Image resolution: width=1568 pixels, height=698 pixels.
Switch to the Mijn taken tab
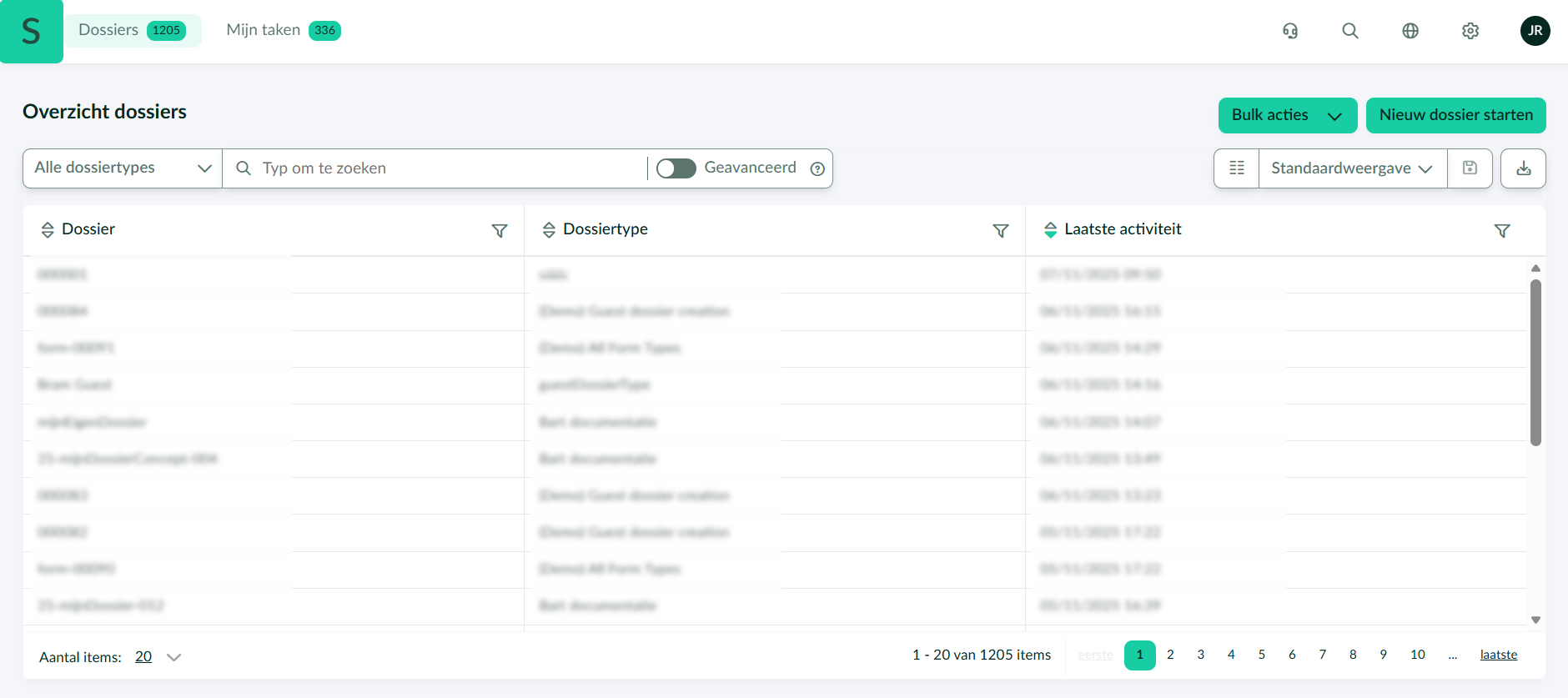283,31
